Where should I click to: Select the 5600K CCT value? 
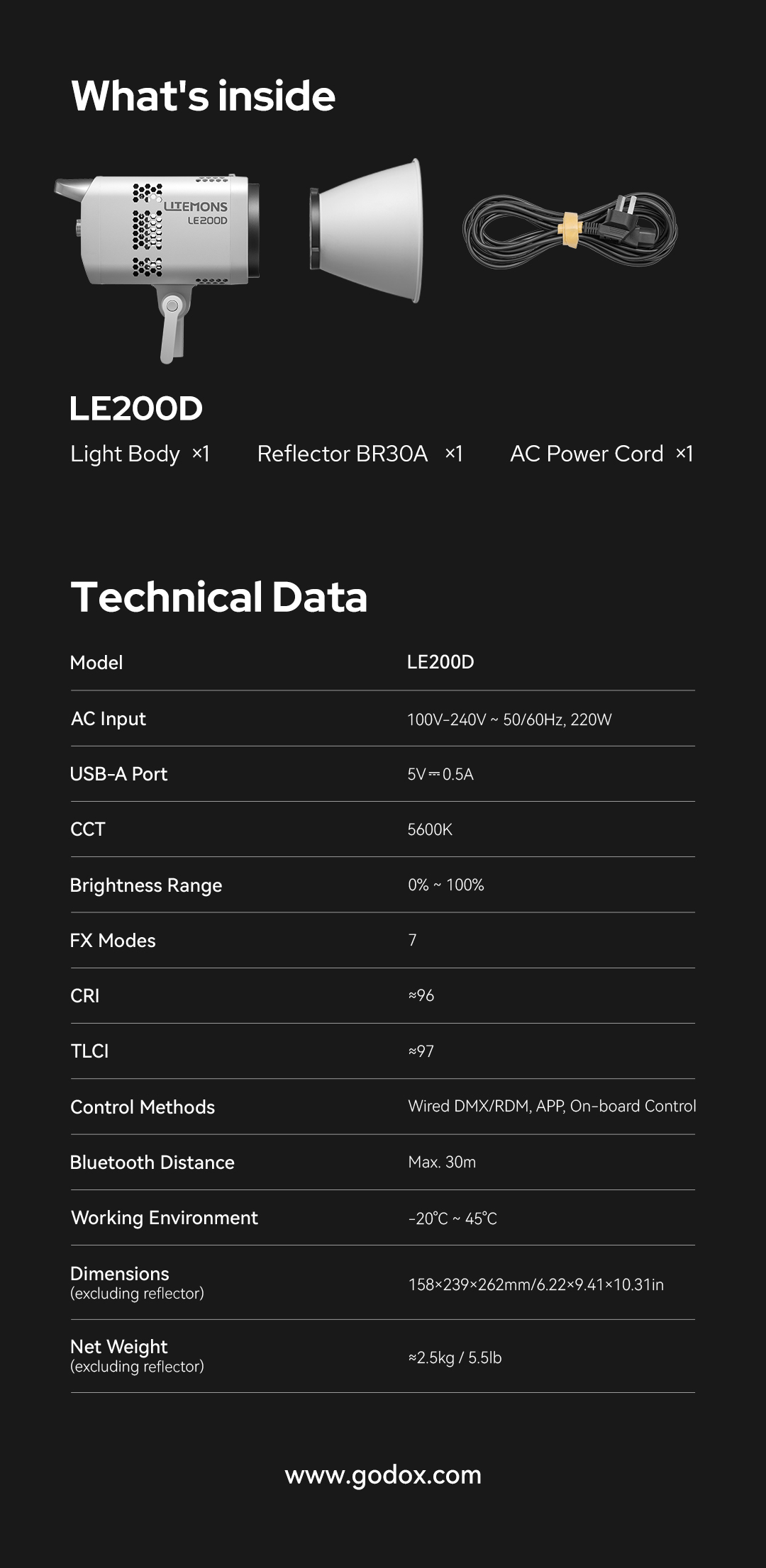430,829
